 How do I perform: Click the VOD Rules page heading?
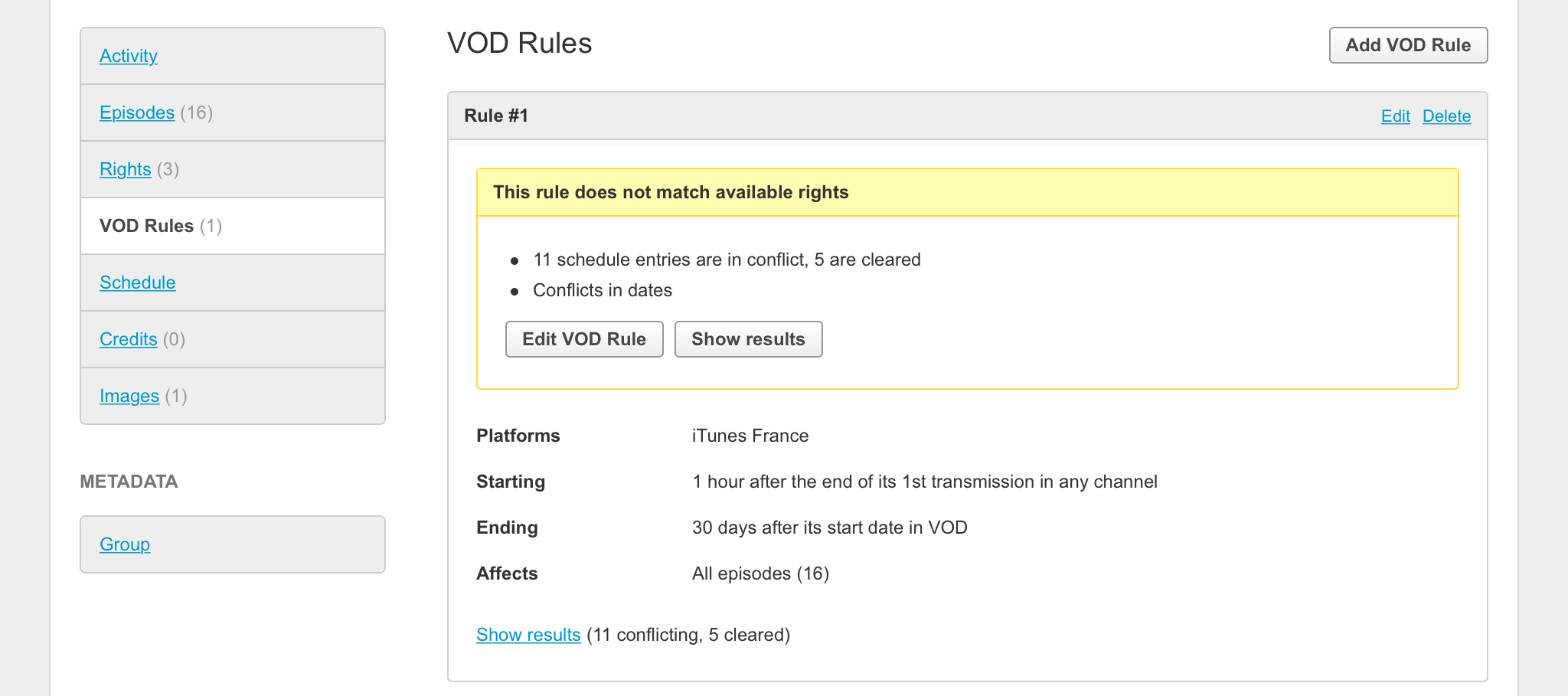coord(519,44)
